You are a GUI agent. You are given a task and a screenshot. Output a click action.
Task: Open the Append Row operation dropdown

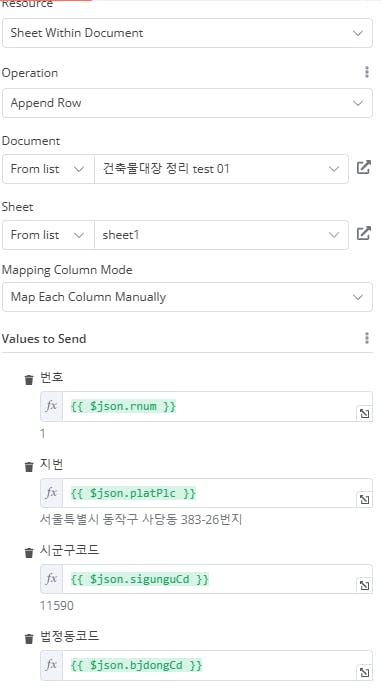pos(187,103)
